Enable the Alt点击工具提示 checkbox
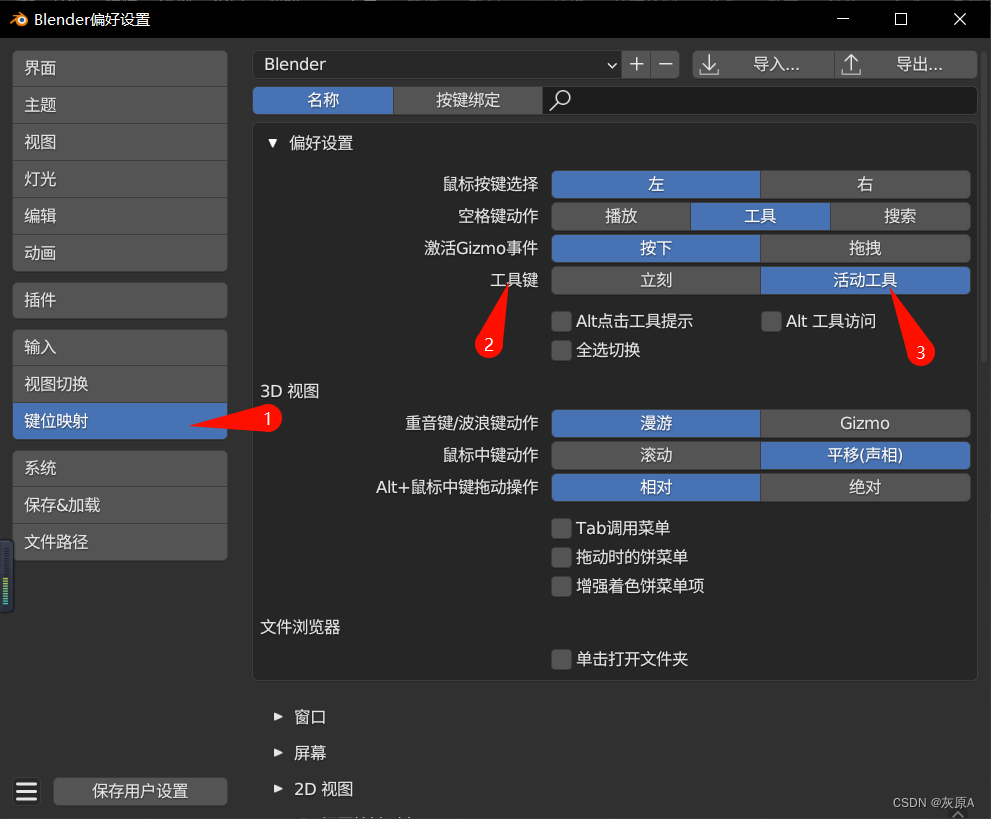Screen dimensions: 991x819 (x=563, y=321)
